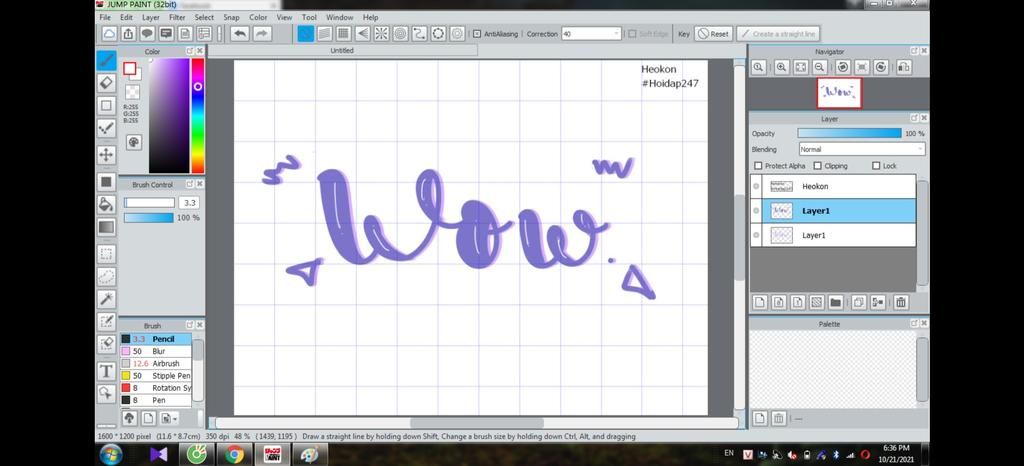Click Create a straight line button
Screen dimensions: 1024x466
pyautogui.click(x=778, y=34)
